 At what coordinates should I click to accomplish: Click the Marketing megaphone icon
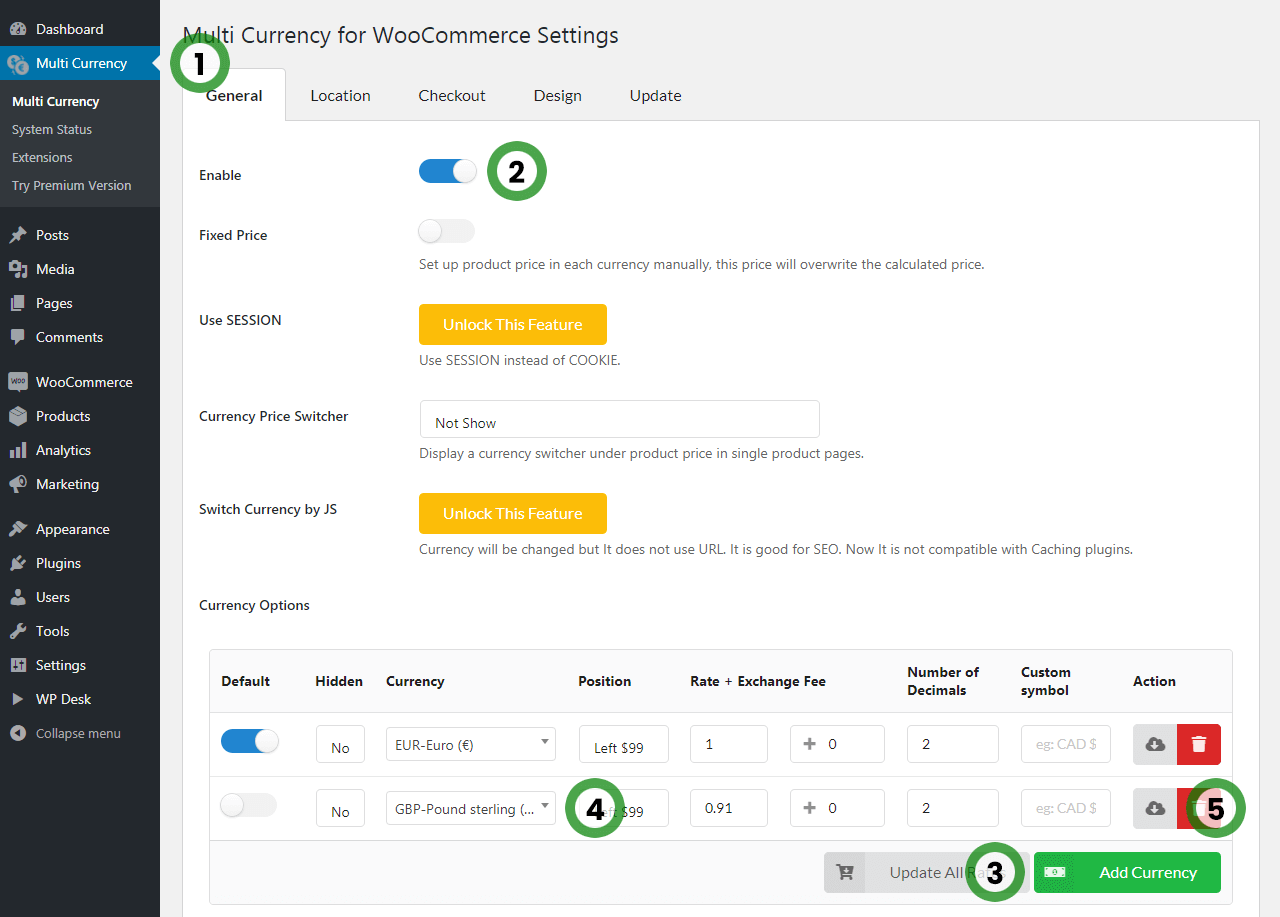18,484
